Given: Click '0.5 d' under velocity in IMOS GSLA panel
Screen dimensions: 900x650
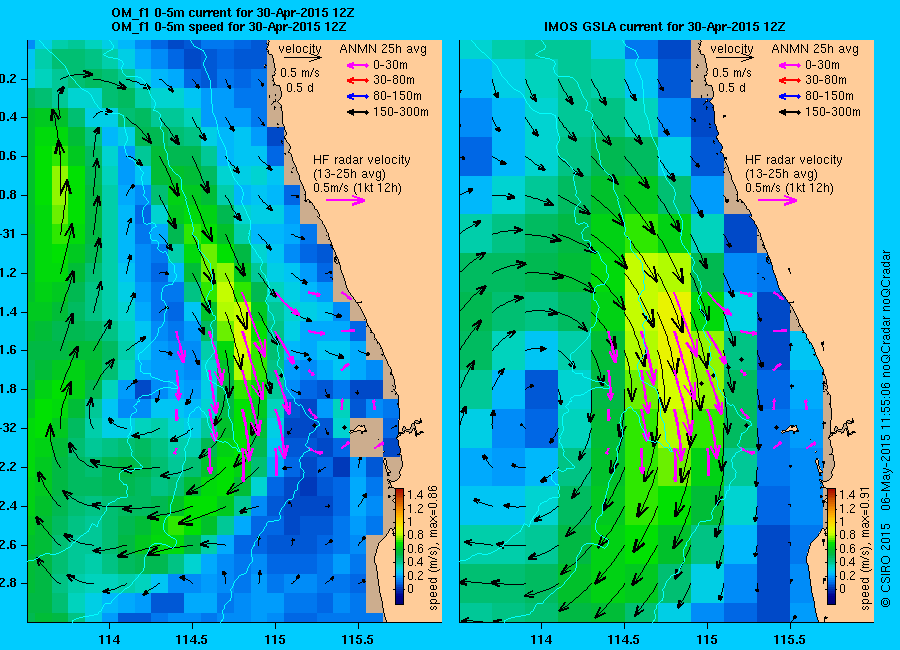Looking at the screenshot, I should (732, 88).
